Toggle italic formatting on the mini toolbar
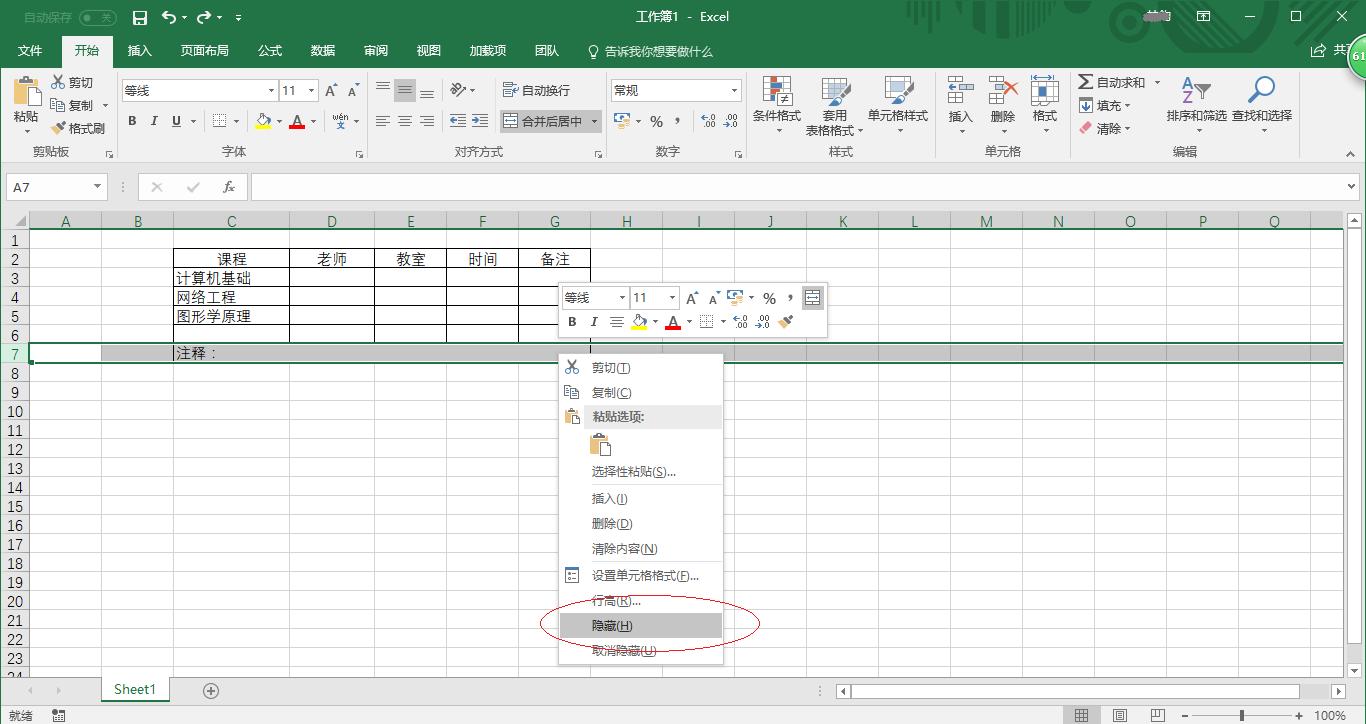Image resolution: width=1366 pixels, height=724 pixels. click(594, 322)
